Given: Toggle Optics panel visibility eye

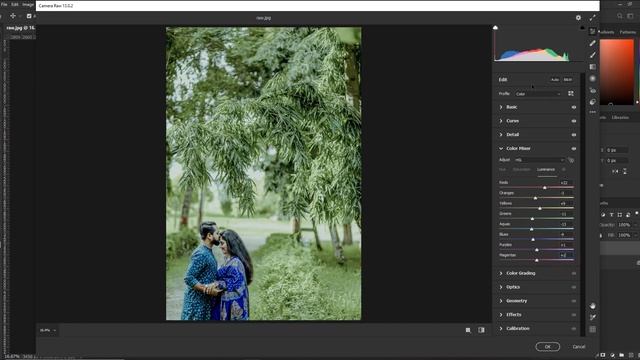Looking at the screenshot, I should point(574,287).
